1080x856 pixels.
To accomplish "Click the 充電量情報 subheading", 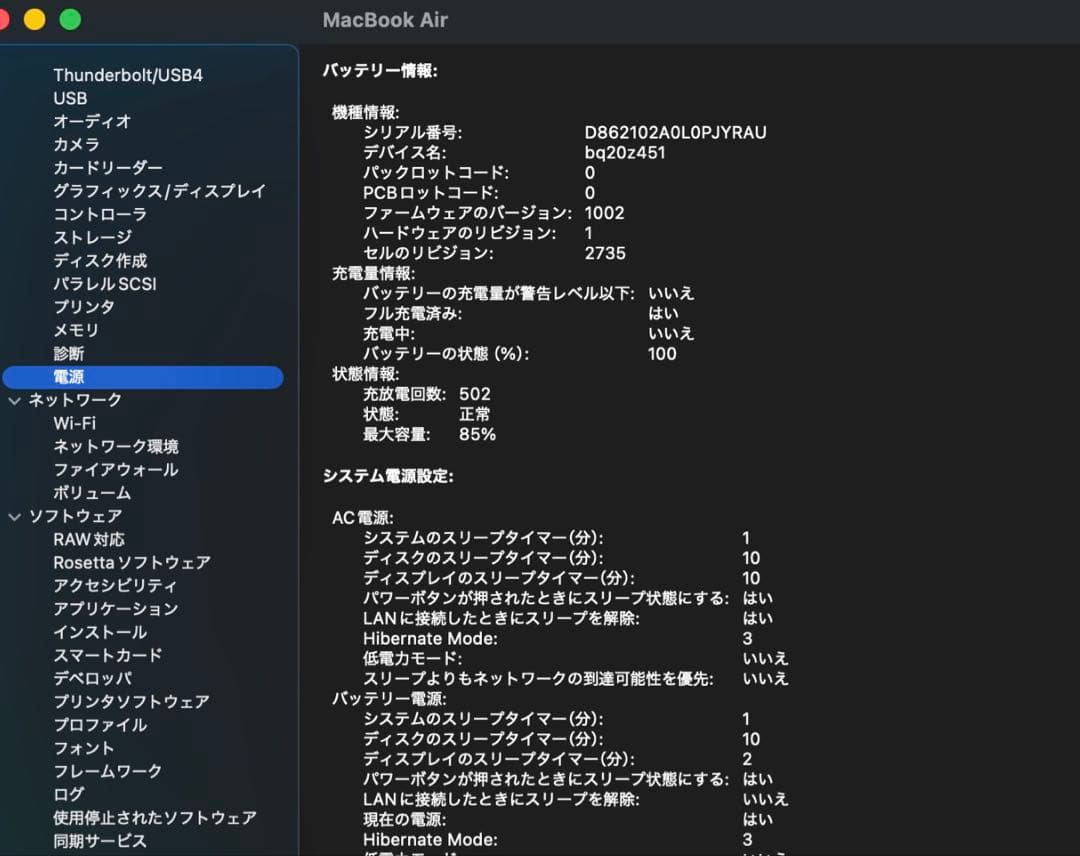I will [x=373, y=273].
